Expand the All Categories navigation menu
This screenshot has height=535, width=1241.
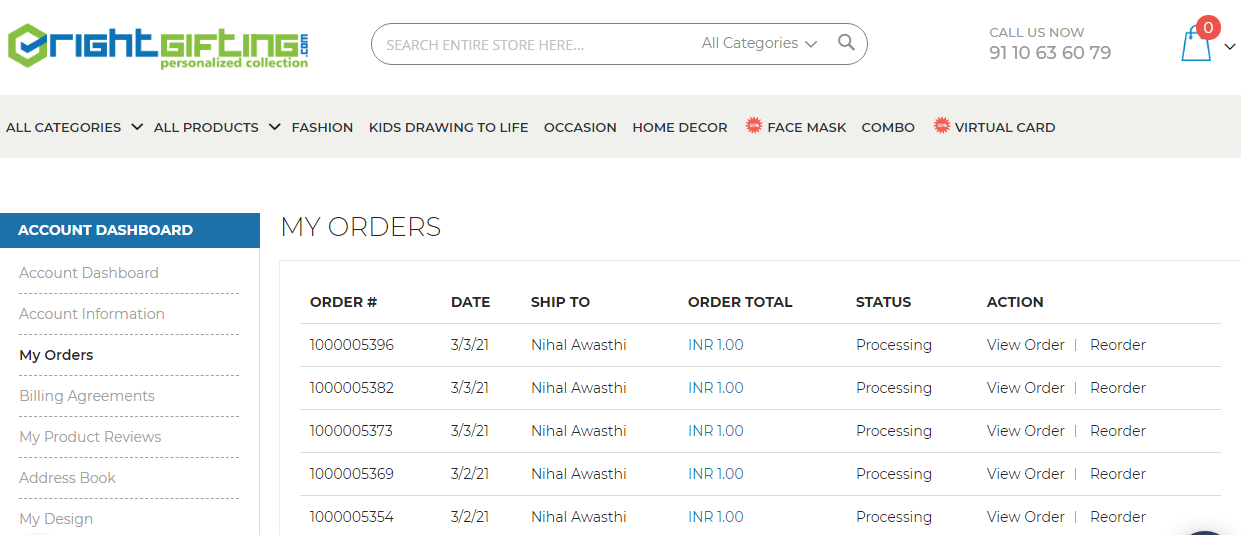[x=74, y=127]
